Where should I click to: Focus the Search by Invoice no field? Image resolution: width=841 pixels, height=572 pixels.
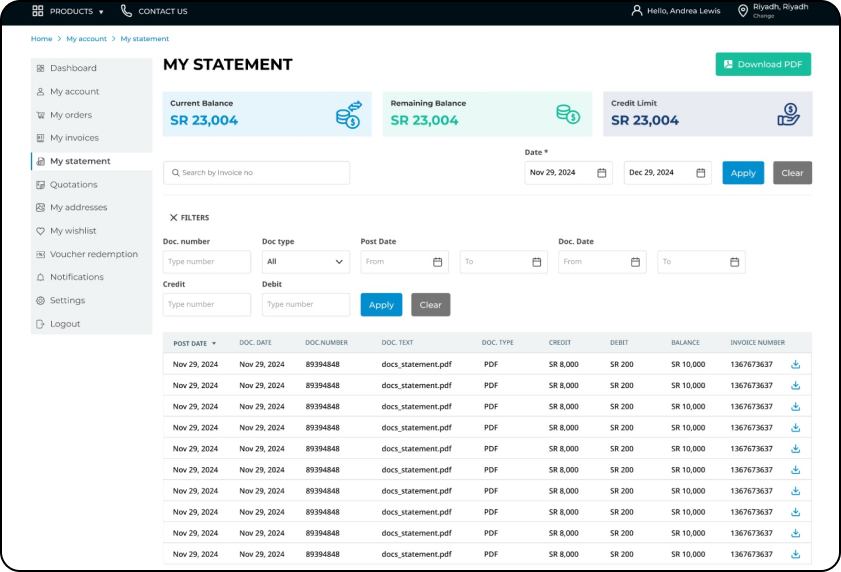[x=256, y=173]
